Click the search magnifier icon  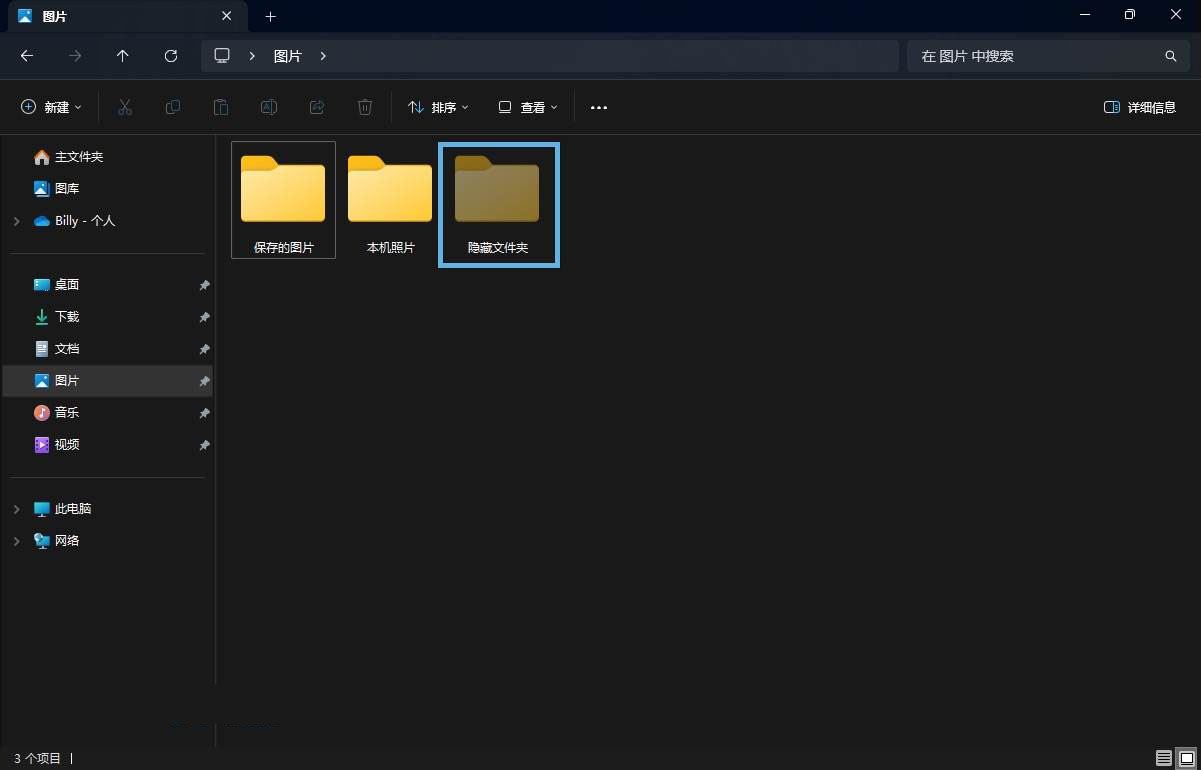(1171, 56)
